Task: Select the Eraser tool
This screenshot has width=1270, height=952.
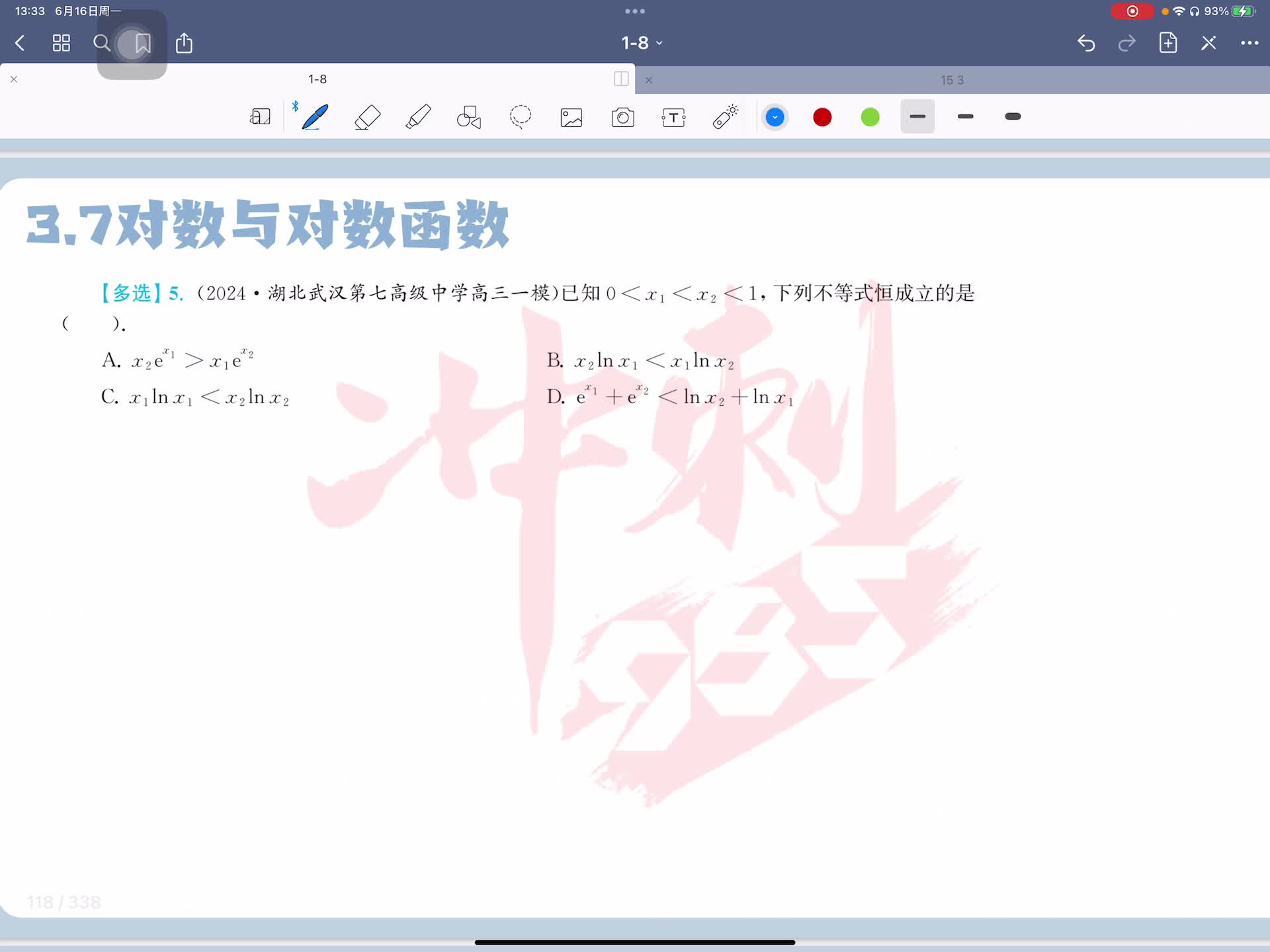Action: coord(367,117)
